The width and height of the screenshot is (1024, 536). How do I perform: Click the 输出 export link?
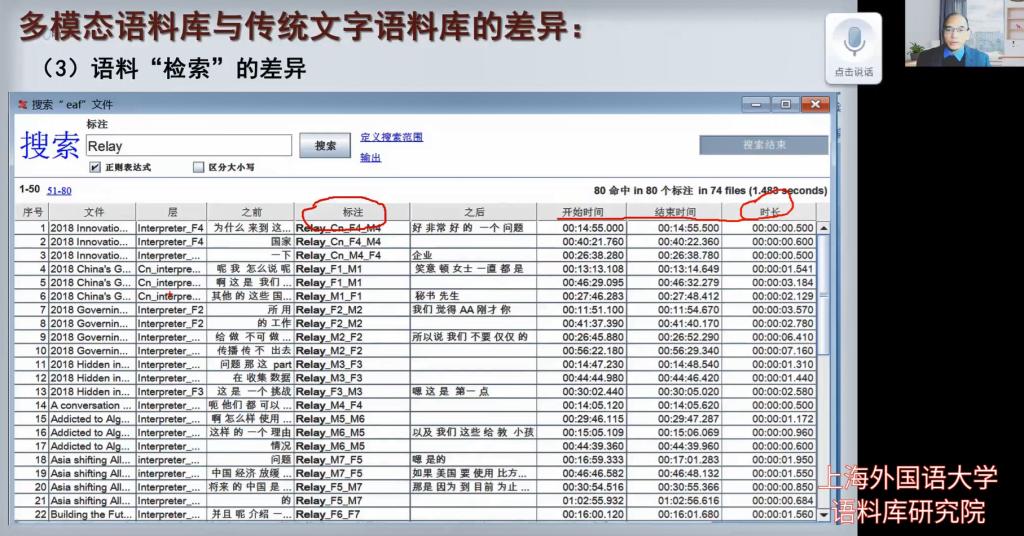click(370, 157)
